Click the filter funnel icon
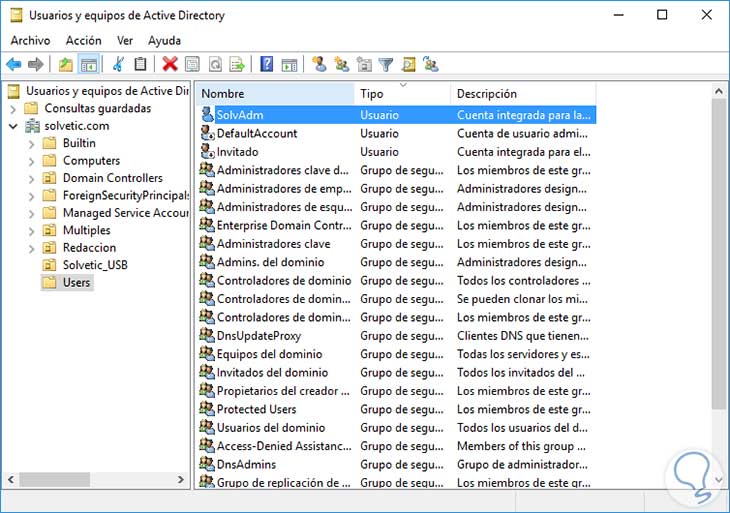The image size is (730, 513). click(386, 64)
